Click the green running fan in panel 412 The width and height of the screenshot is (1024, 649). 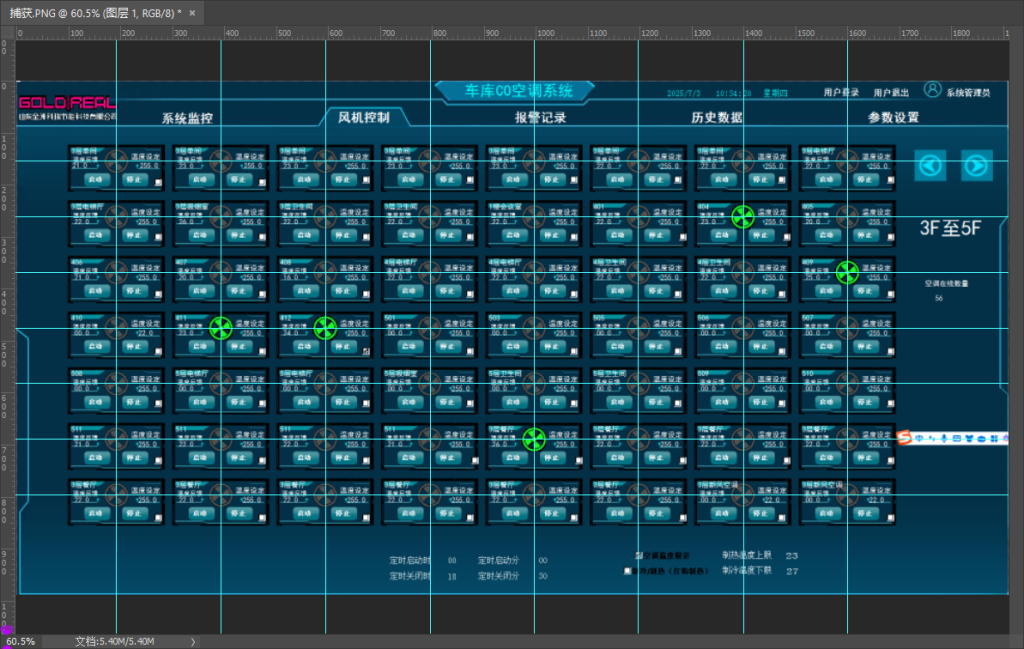(x=325, y=328)
